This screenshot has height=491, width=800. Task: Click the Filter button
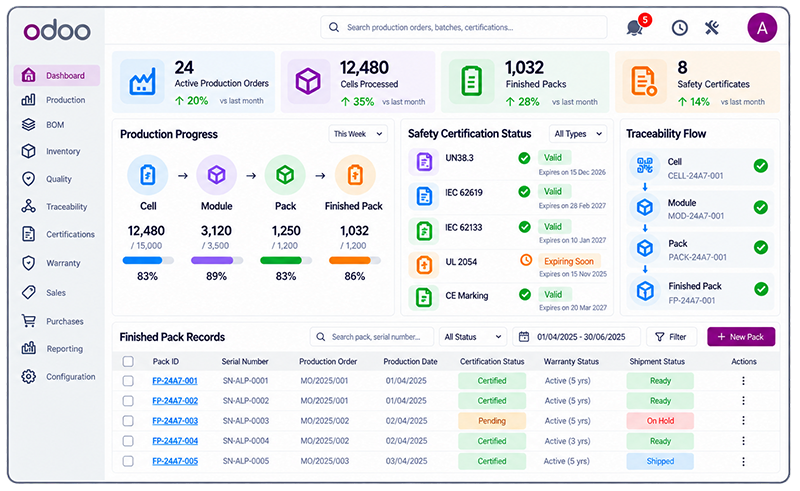[671, 337]
